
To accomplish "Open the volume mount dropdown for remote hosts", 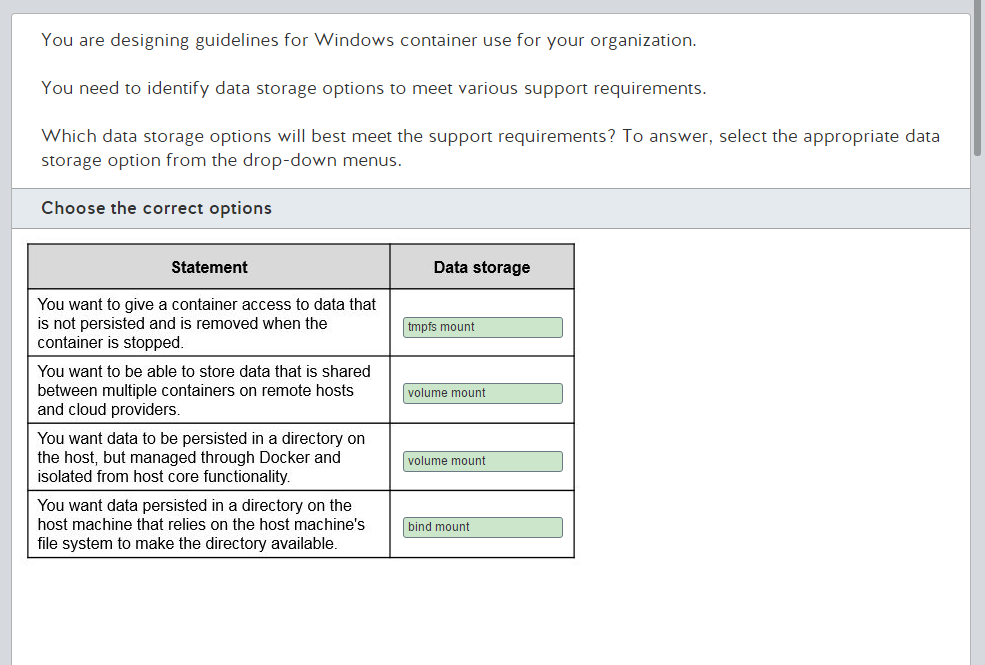I will point(482,393).
